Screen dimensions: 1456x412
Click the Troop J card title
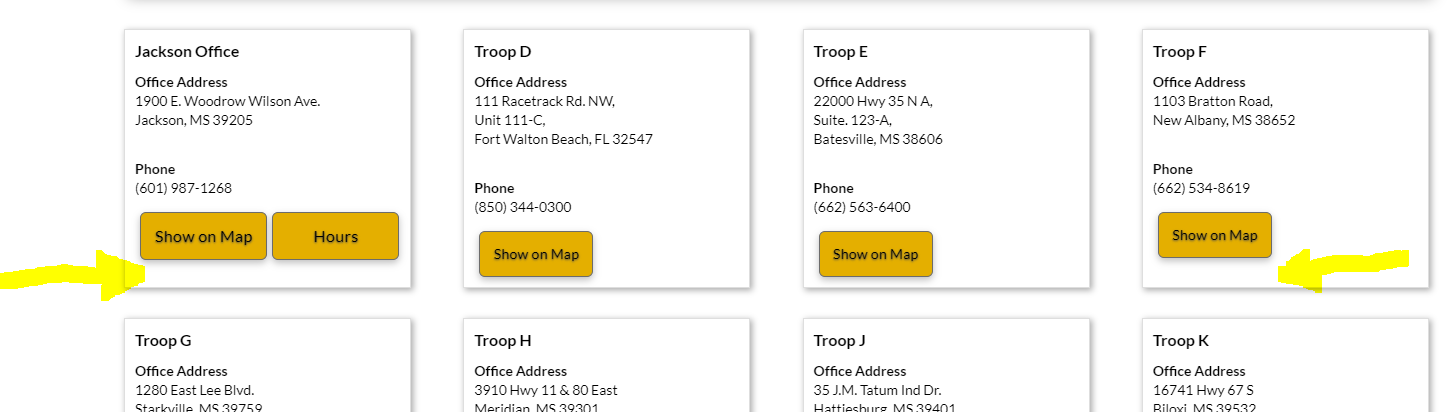841,340
